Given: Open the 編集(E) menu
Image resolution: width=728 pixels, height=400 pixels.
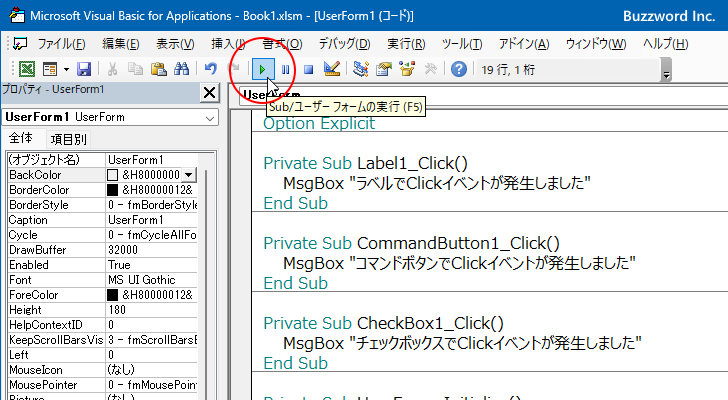Looking at the screenshot, I should 121,44.
